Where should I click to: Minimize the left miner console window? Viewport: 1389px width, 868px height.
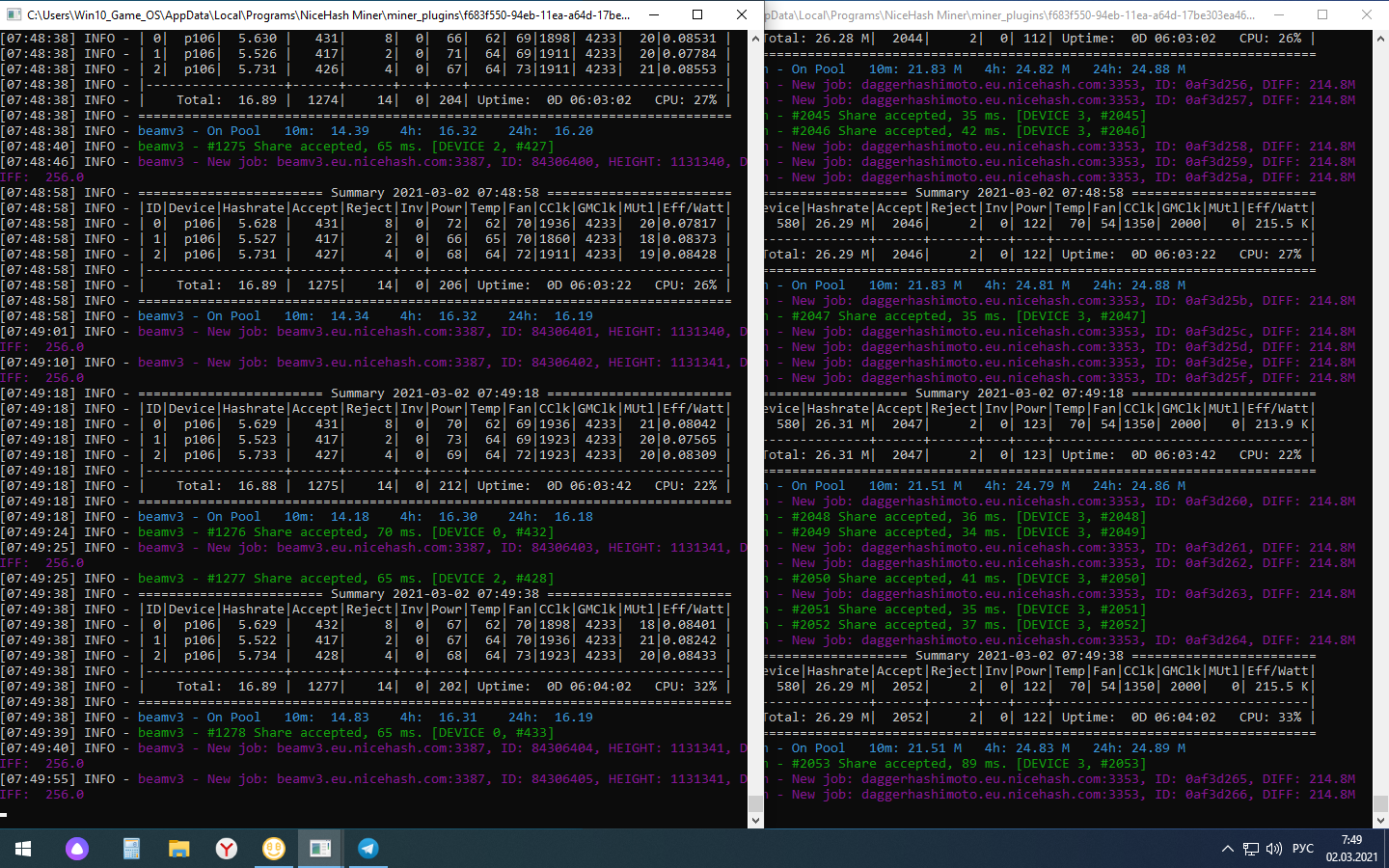[x=654, y=14]
